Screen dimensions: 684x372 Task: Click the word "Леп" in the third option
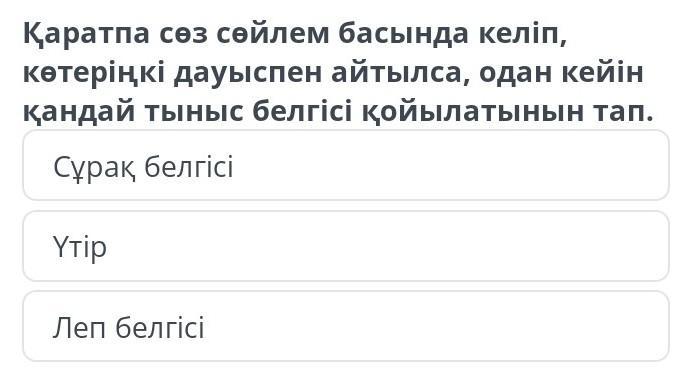[79, 327]
